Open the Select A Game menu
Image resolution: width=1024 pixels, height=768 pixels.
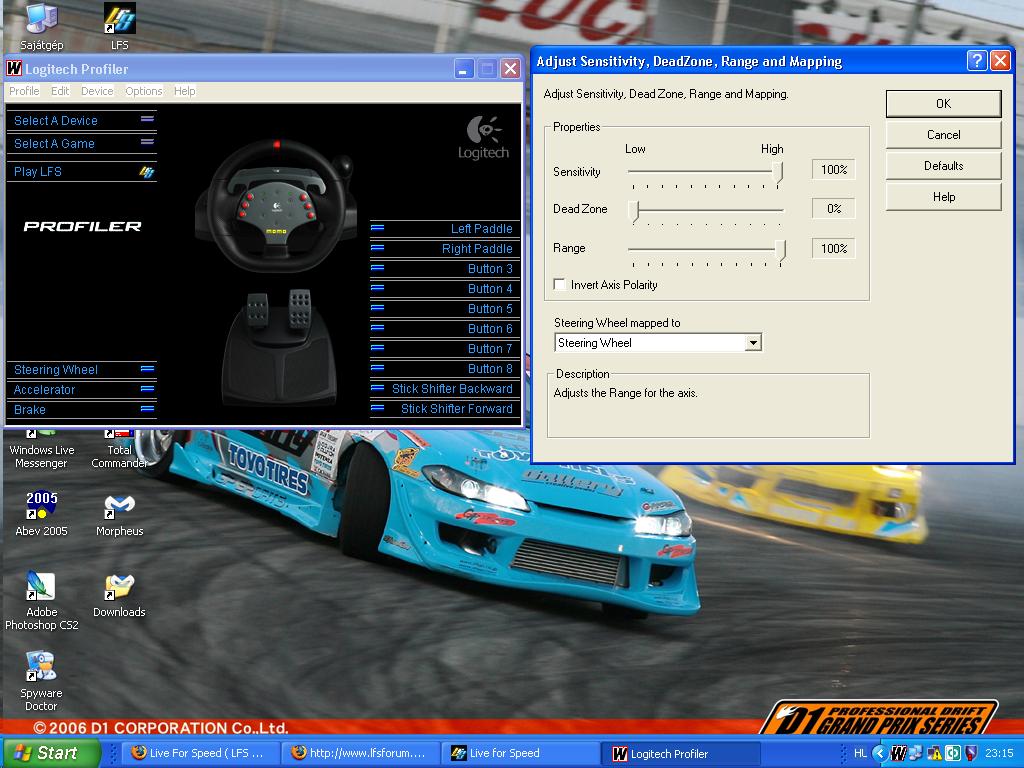(x=82, y=143)
